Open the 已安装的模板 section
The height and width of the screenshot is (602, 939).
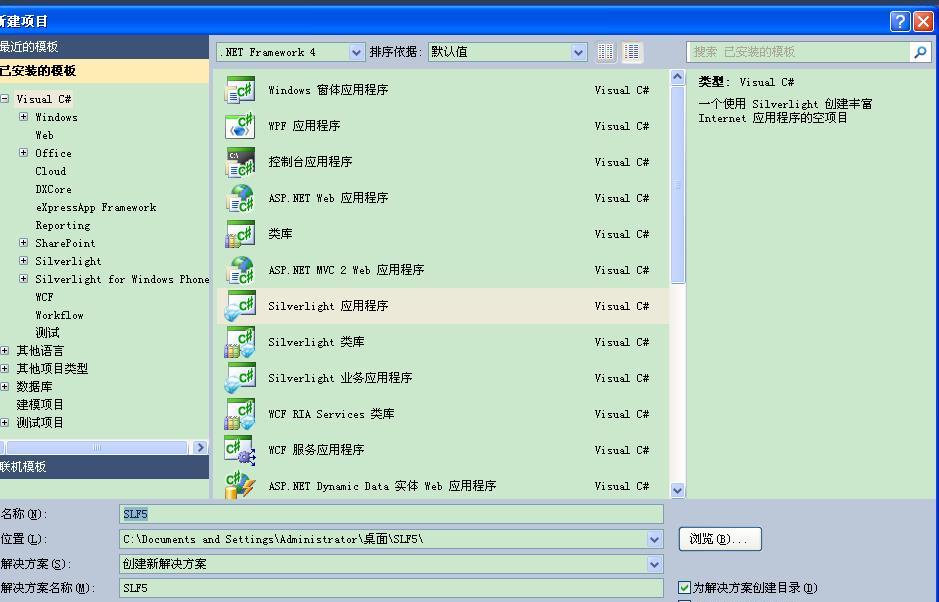(x=104, y=71)
